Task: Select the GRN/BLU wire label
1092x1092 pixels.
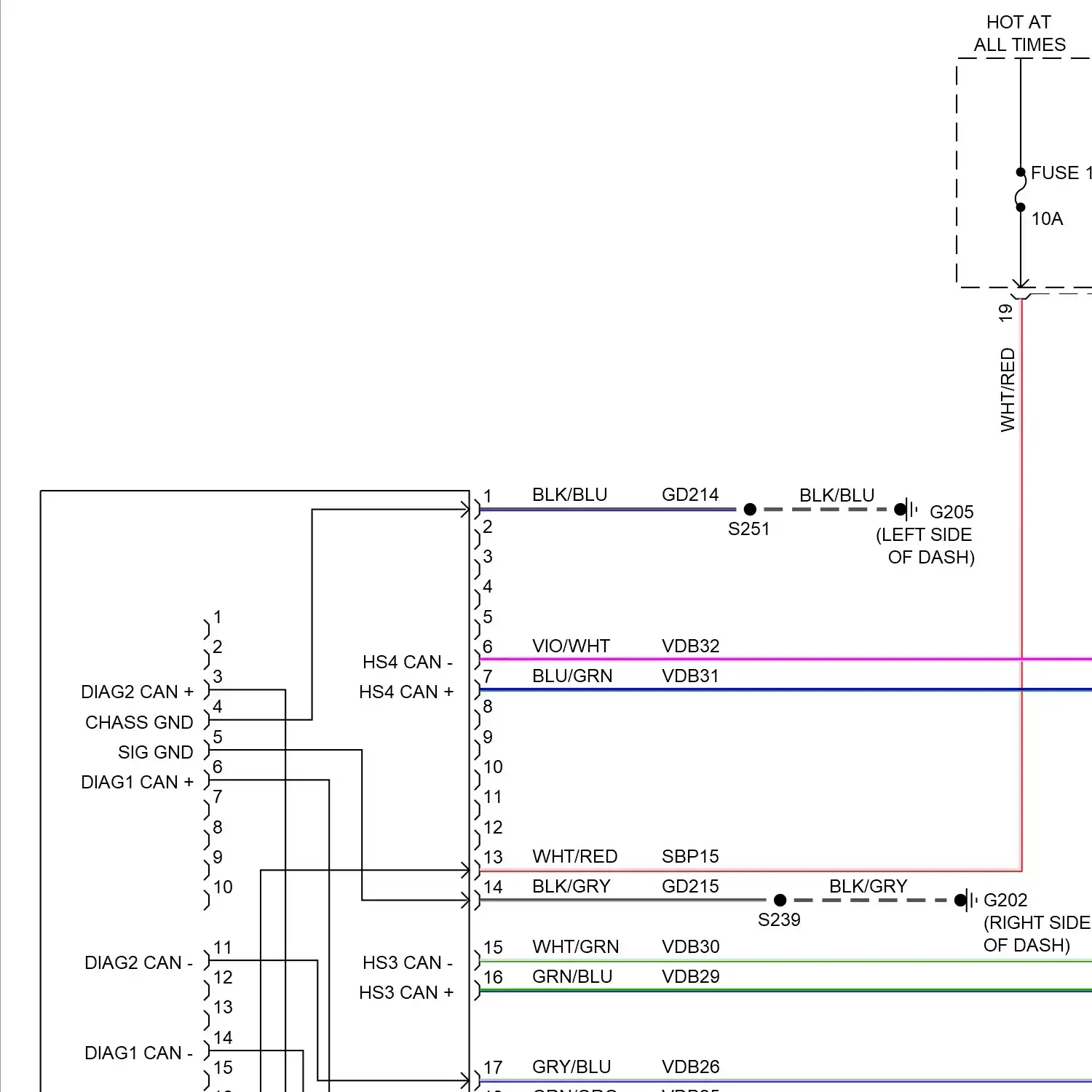Action: point(572,976)
